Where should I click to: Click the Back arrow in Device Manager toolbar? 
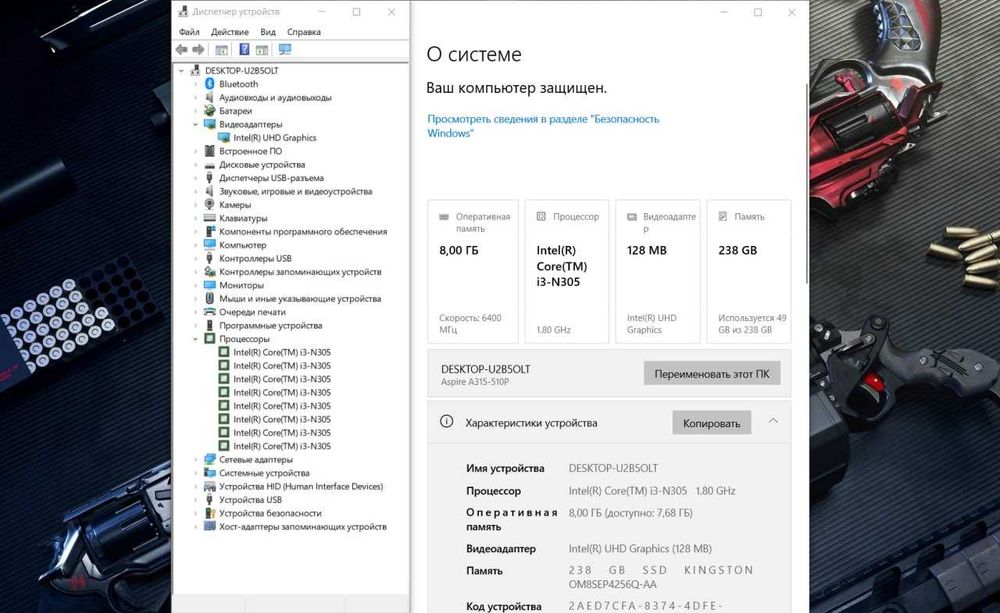(182, 50)
